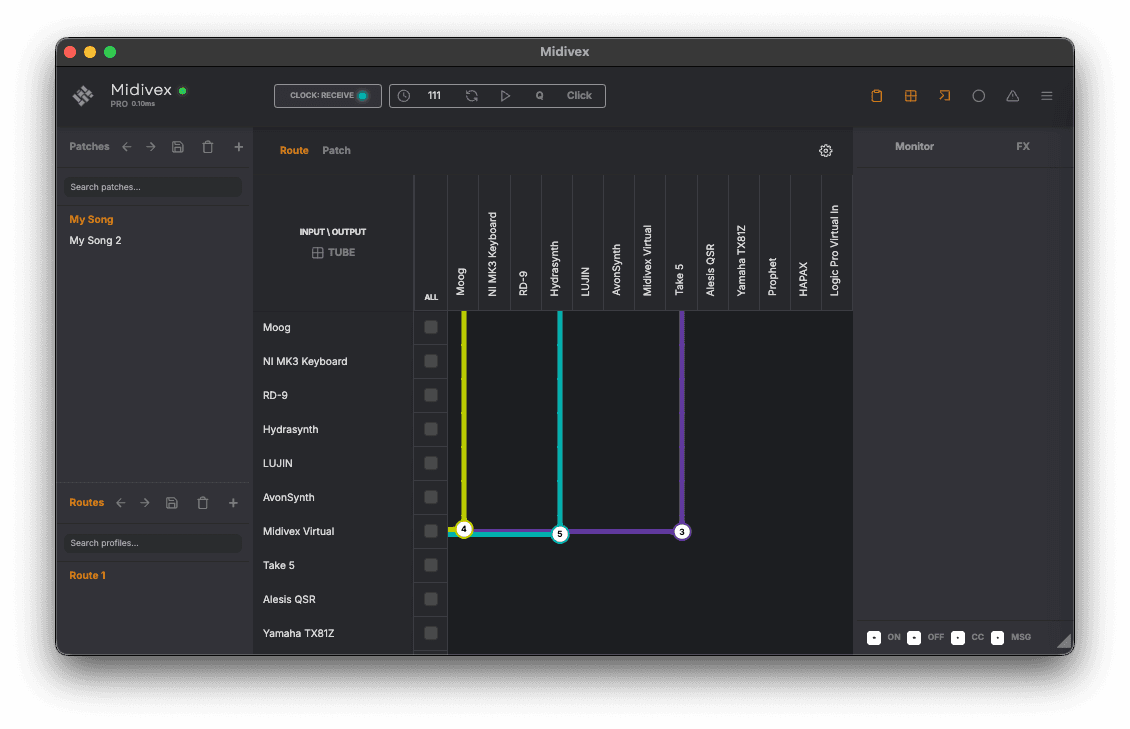Click the Q quantize button

(x=539, y=95)
